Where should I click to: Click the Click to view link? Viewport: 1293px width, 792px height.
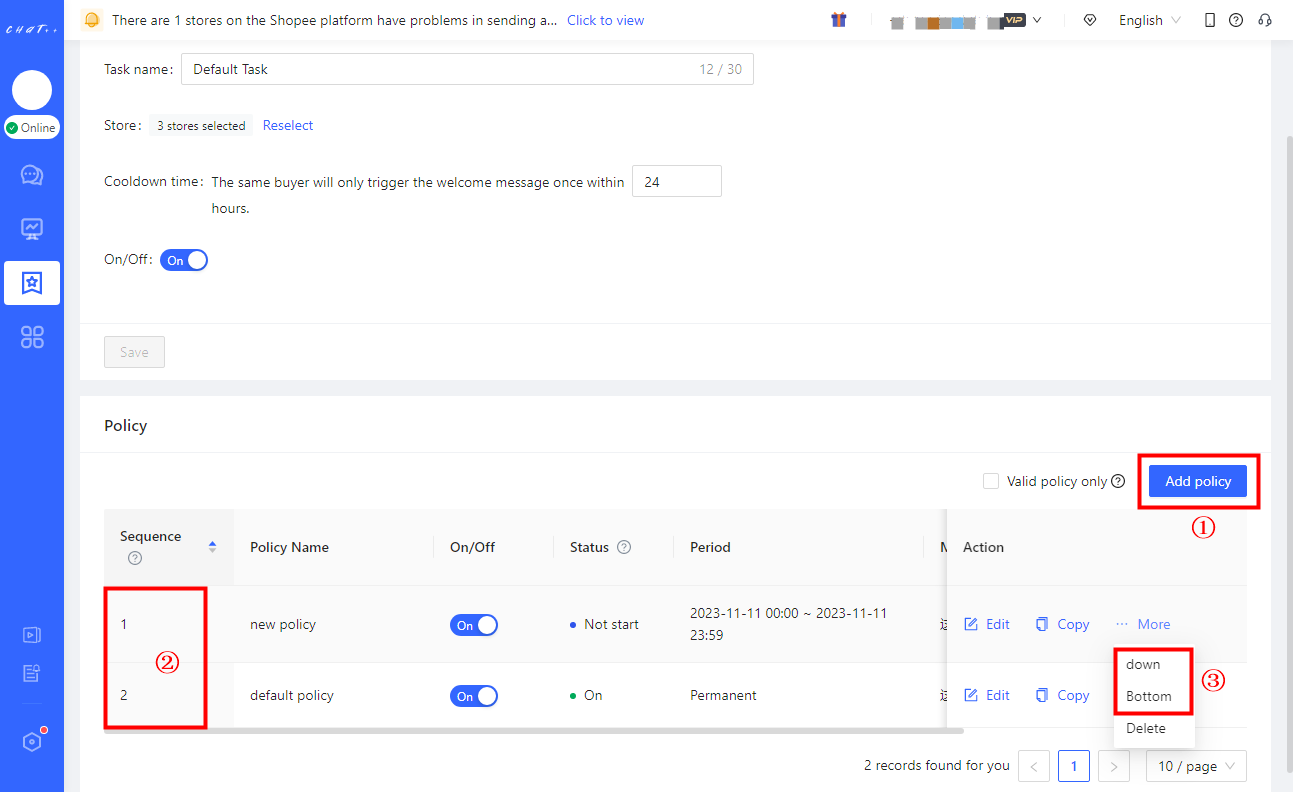(x=605, y=20)
